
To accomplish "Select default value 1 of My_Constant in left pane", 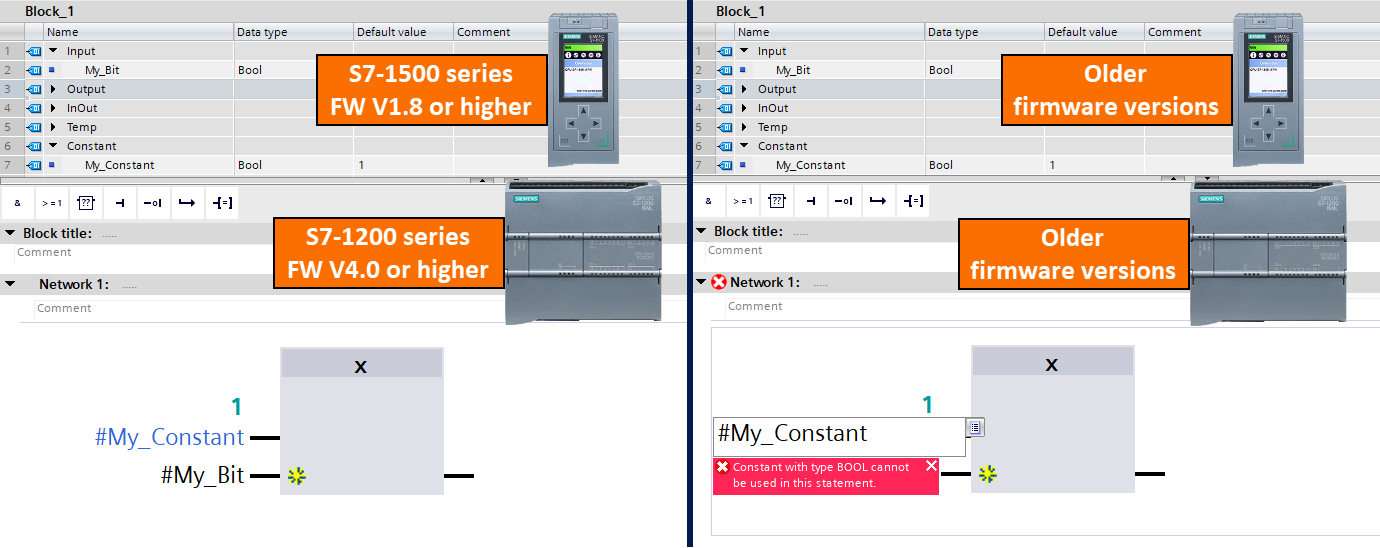I will coord(403,165).
